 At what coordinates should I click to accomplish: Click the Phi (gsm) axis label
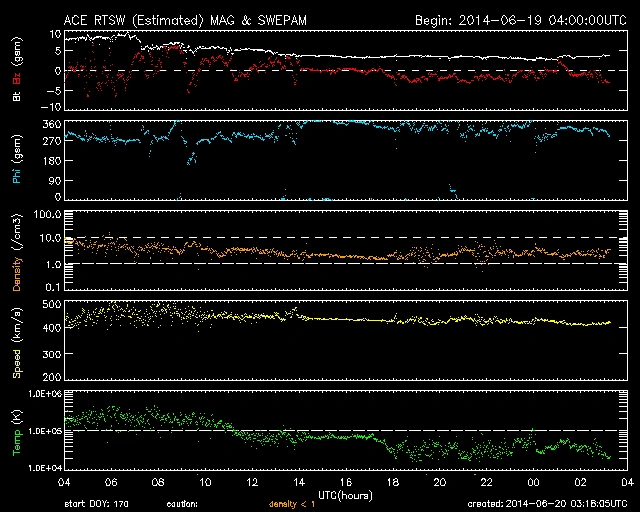point(15,161)
